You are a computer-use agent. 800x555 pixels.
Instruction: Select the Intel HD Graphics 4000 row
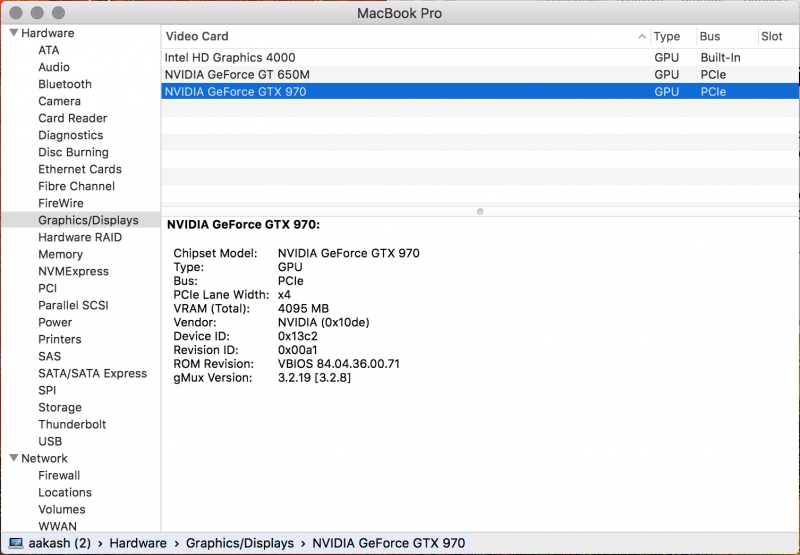click(x=480, y=57)
